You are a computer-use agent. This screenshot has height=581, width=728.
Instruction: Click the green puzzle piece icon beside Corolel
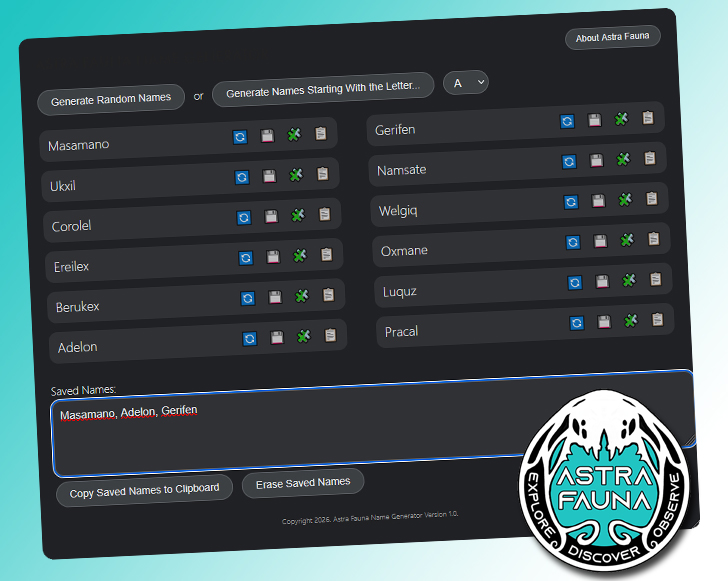(x=297, y=215)
